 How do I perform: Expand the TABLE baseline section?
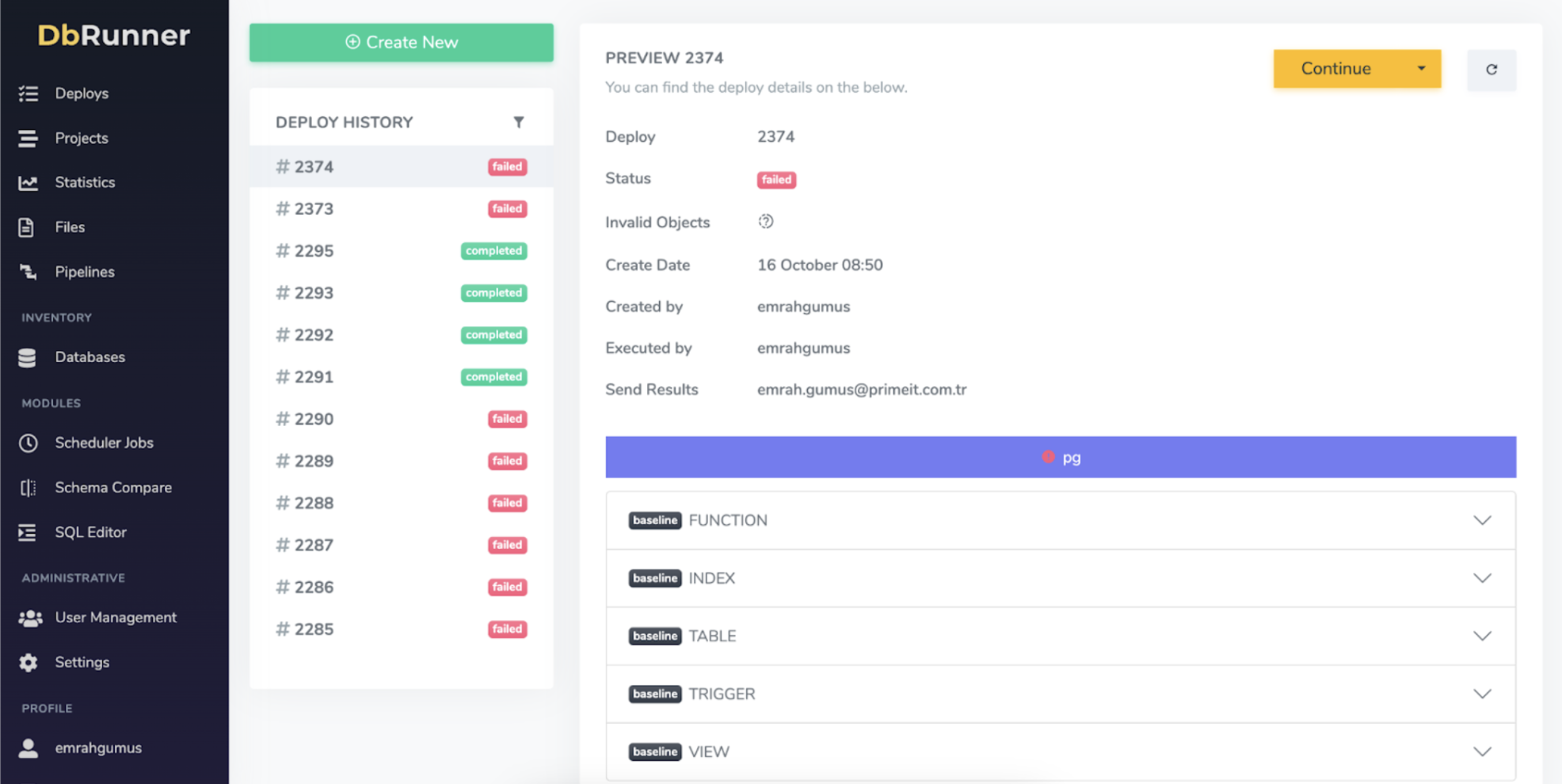[1481, 636]
